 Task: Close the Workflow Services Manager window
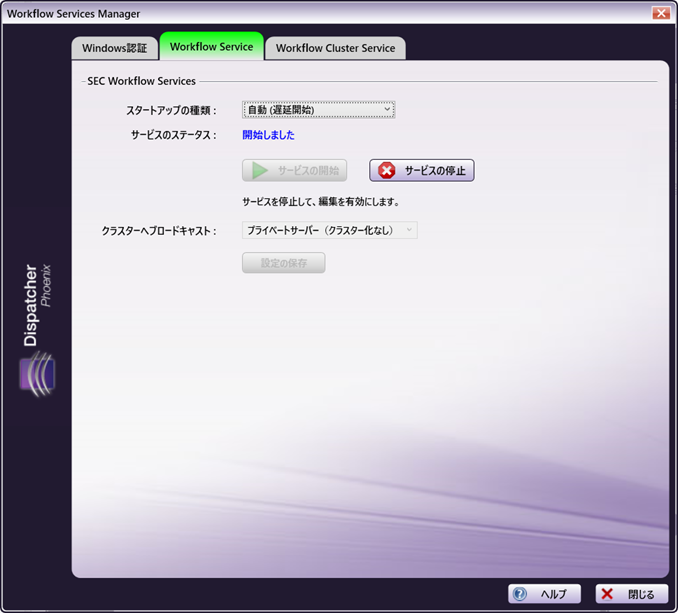661,13
